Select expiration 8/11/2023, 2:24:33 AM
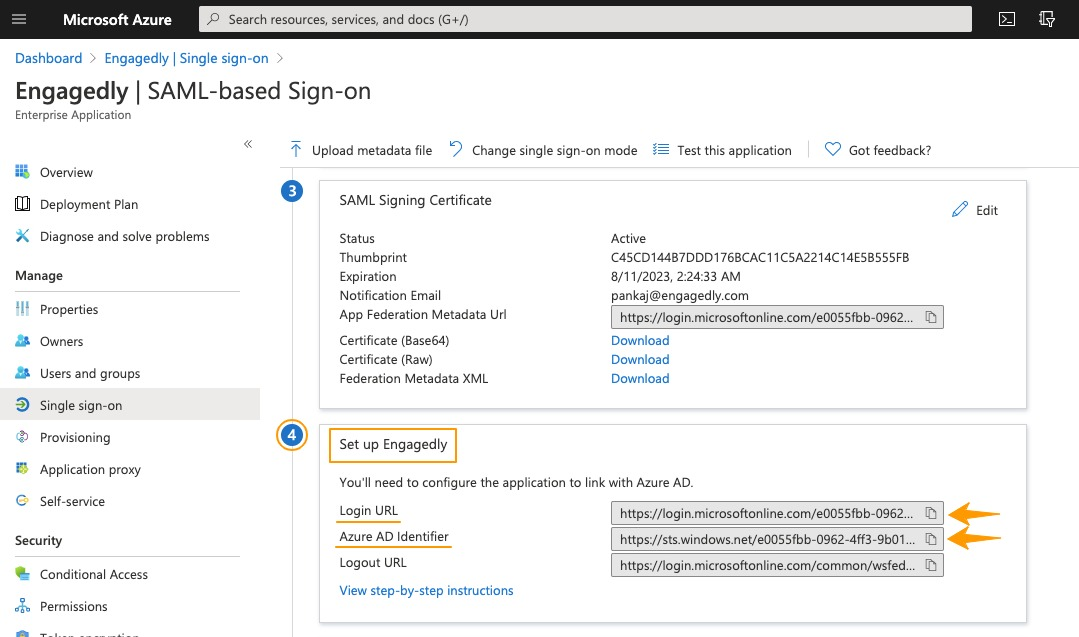This screenshot has height=637, width=1079. [676, 277]
